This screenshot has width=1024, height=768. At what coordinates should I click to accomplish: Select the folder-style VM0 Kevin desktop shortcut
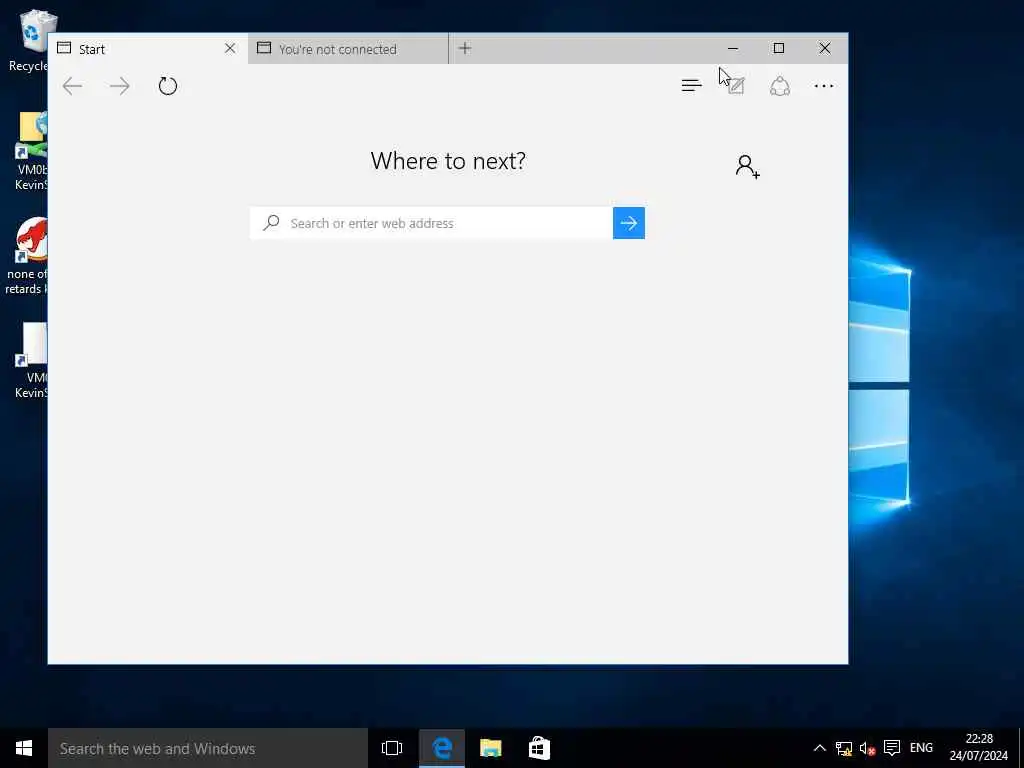coord(31,152)
